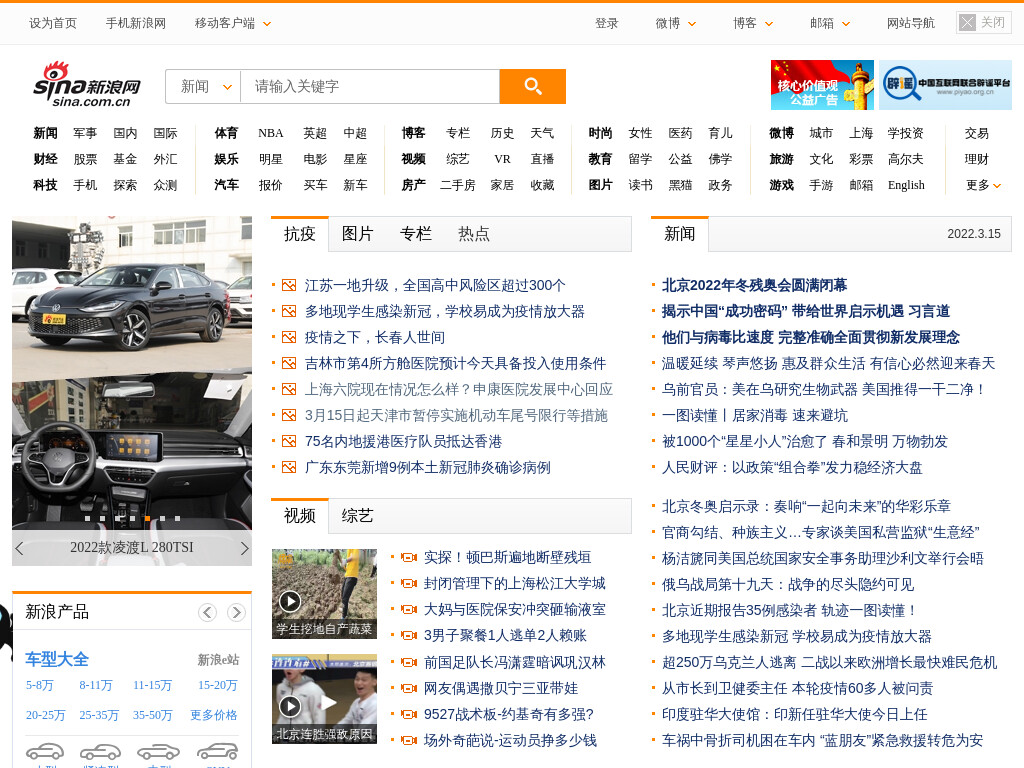
Task: Open headline 一图读懂丨居家消毒 速来避坑
Action: pyautogui.click(x=755, y=415)
